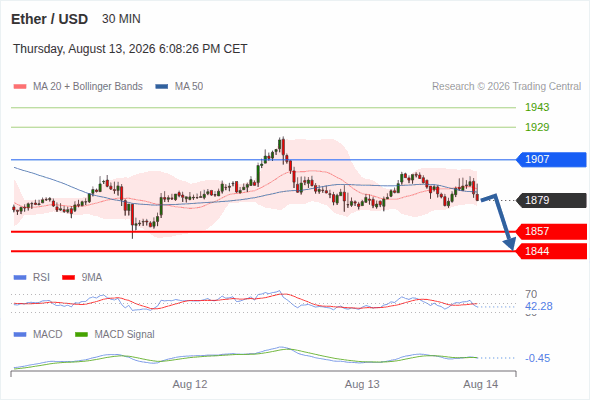The image size is (590, 400).
Task: Click the 1929 resistance level label
Action: point(537,127)
